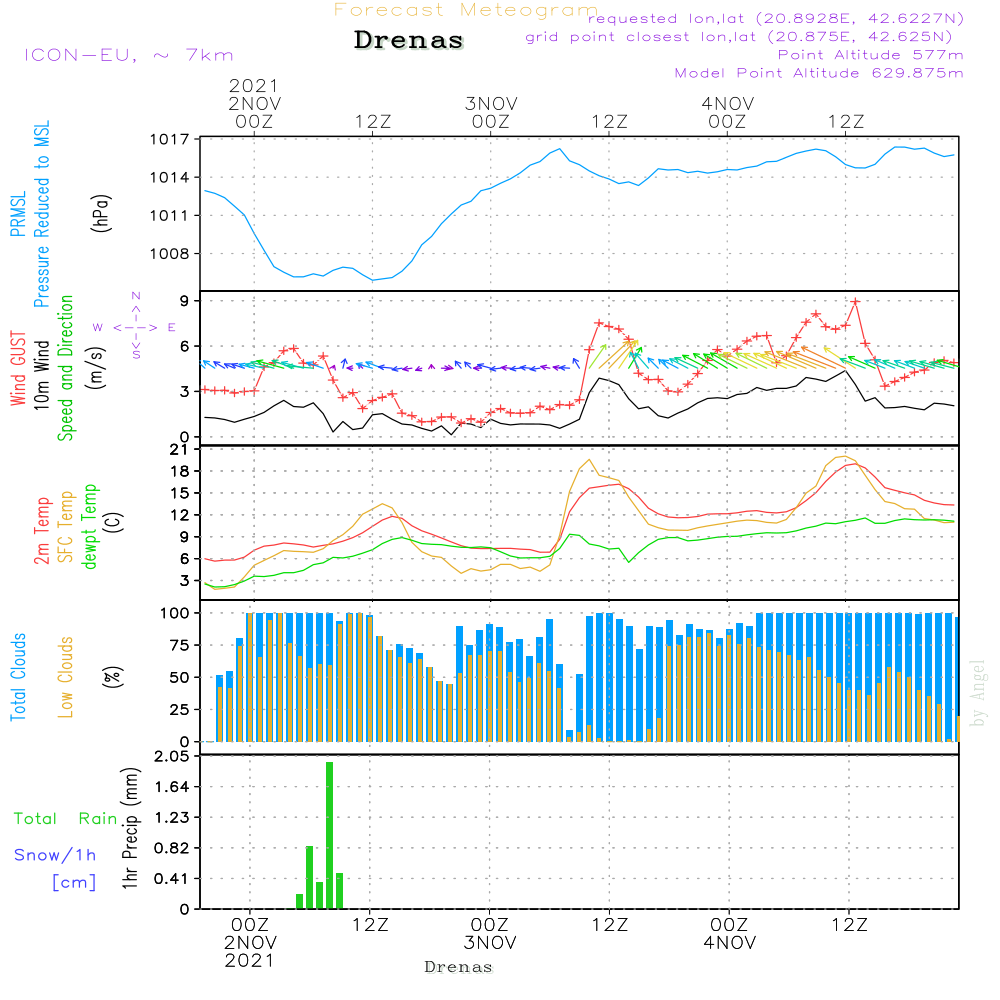Click the '(m/s)' wind unit label
This screenshot has width=1000, height=1000.
click(x=96, y=368)
